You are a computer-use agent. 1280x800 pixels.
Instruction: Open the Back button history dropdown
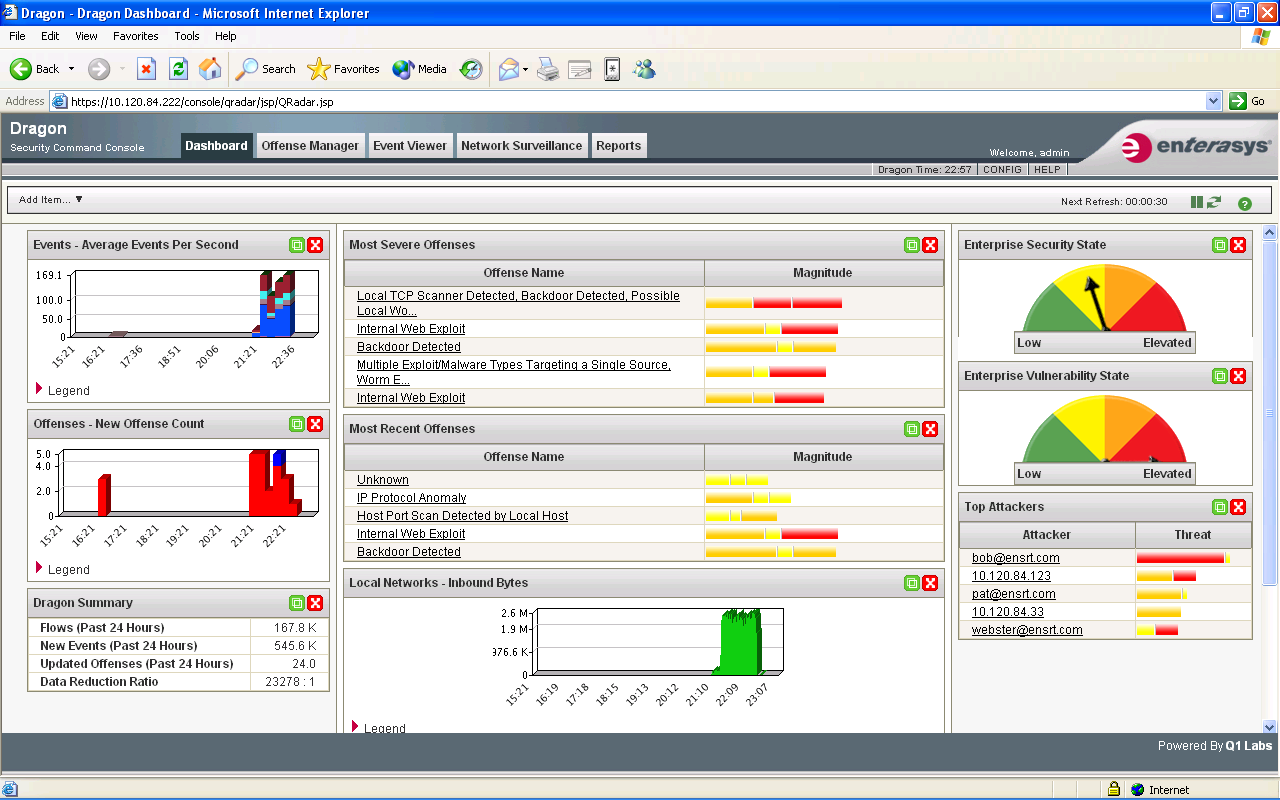coord(71,69)
